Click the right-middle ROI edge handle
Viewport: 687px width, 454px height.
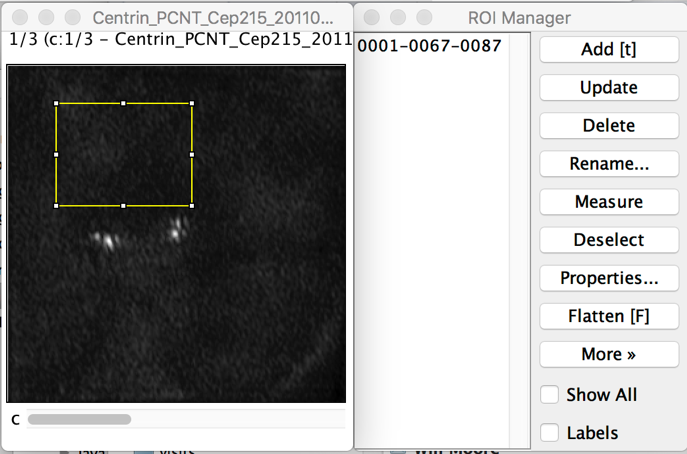(x=192, y=155)
